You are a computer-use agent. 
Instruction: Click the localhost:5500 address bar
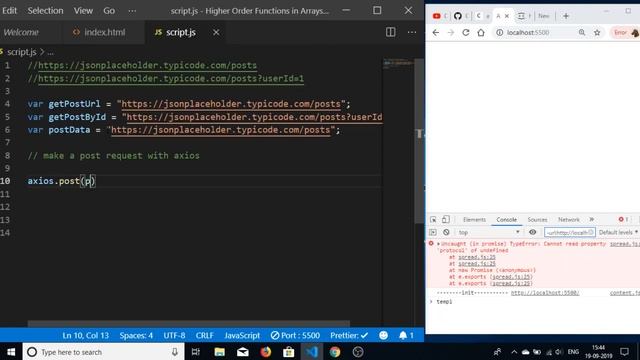pyautogui.click(x=528, y=33)
